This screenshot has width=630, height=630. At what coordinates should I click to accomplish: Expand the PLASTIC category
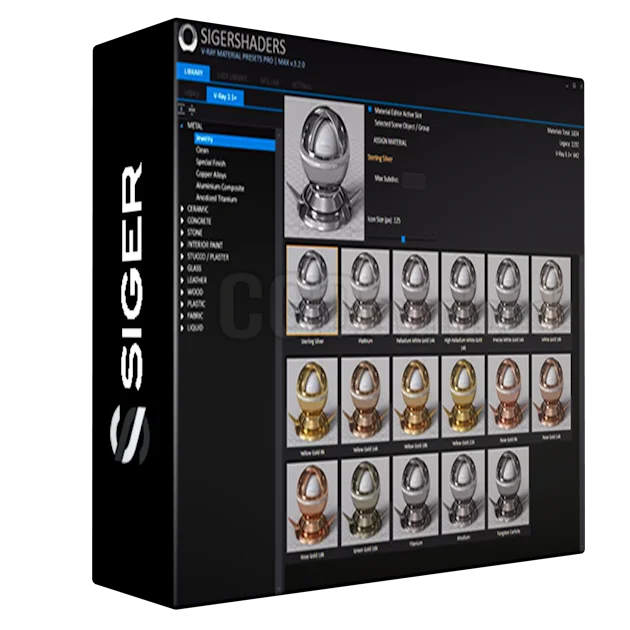pos(182,304)
